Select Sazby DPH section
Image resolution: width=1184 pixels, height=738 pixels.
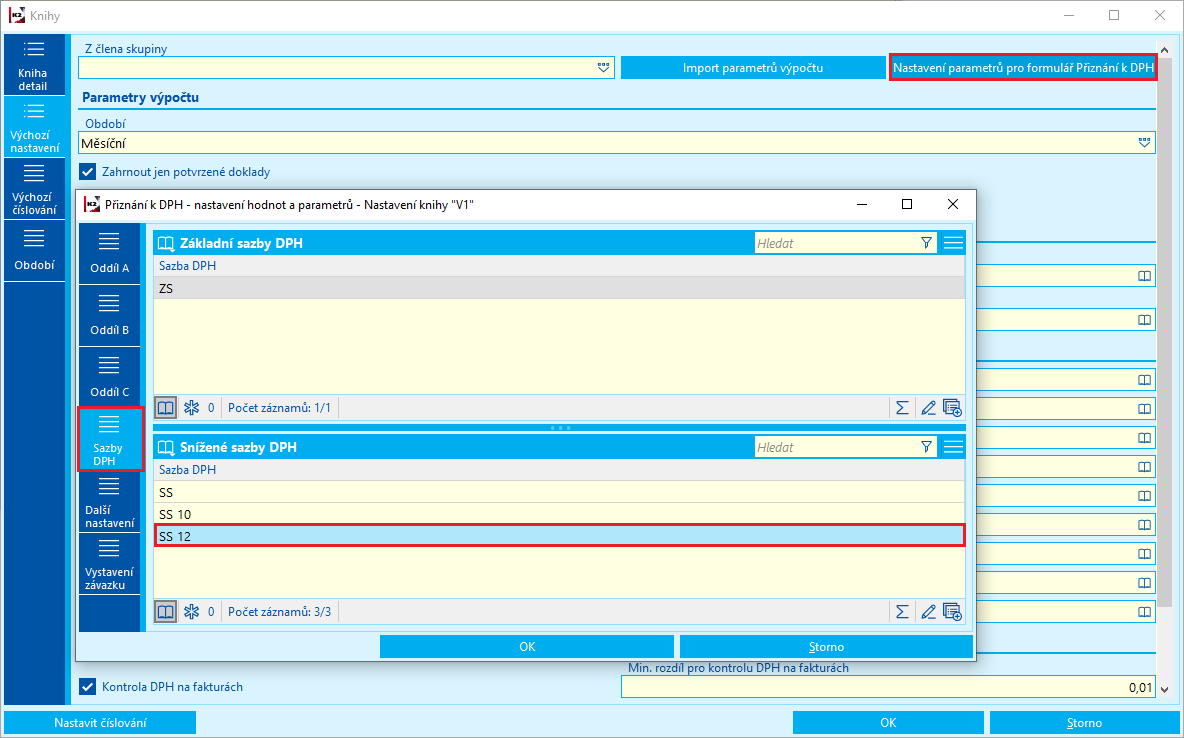(x=110, y=440)
